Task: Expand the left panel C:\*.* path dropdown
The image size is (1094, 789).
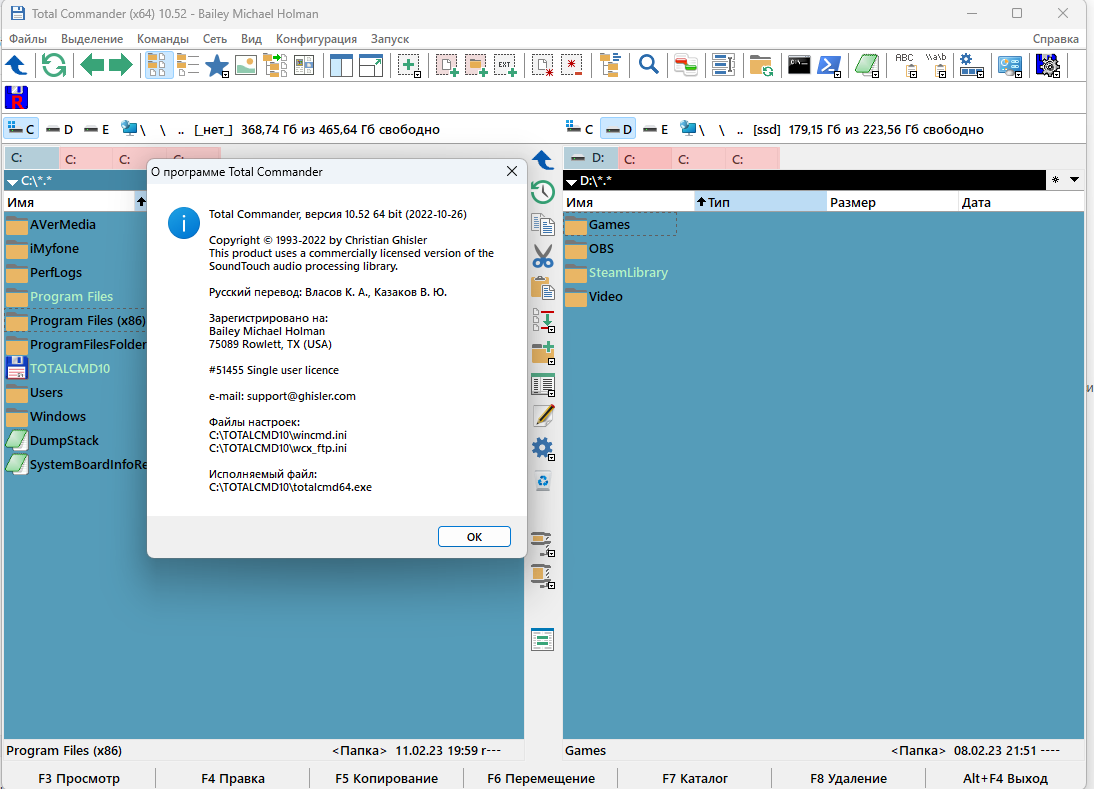Action: point(13,181)
